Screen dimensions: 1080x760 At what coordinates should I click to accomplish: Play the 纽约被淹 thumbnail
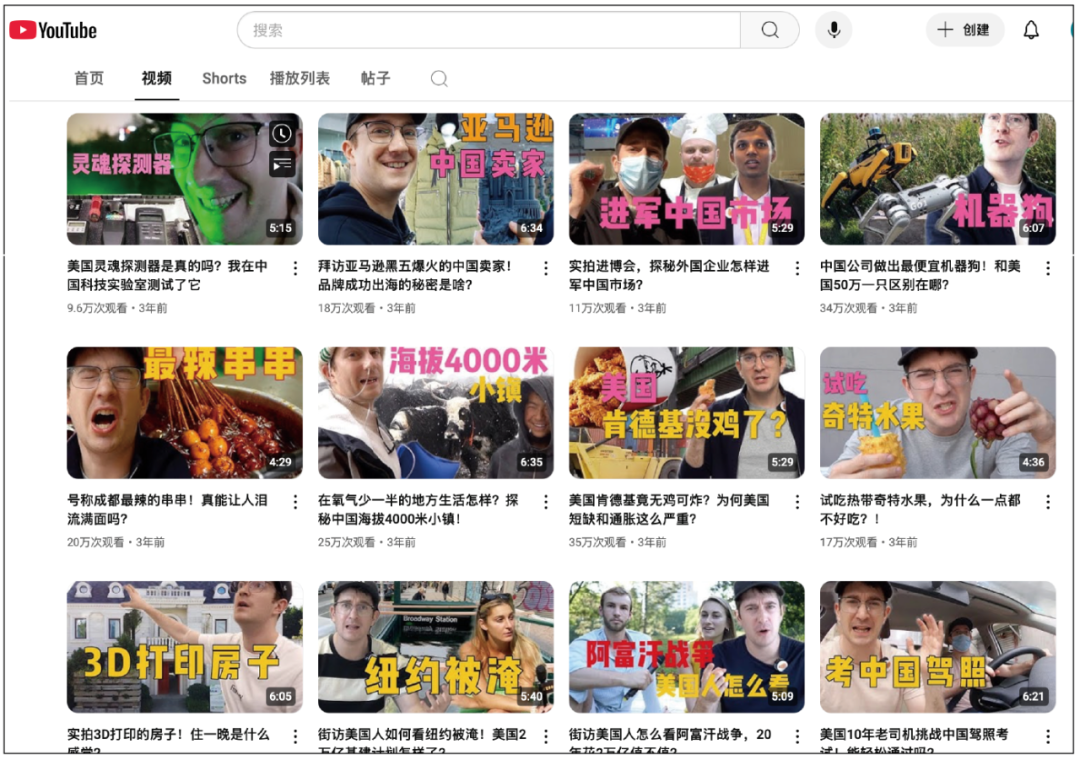435,647
